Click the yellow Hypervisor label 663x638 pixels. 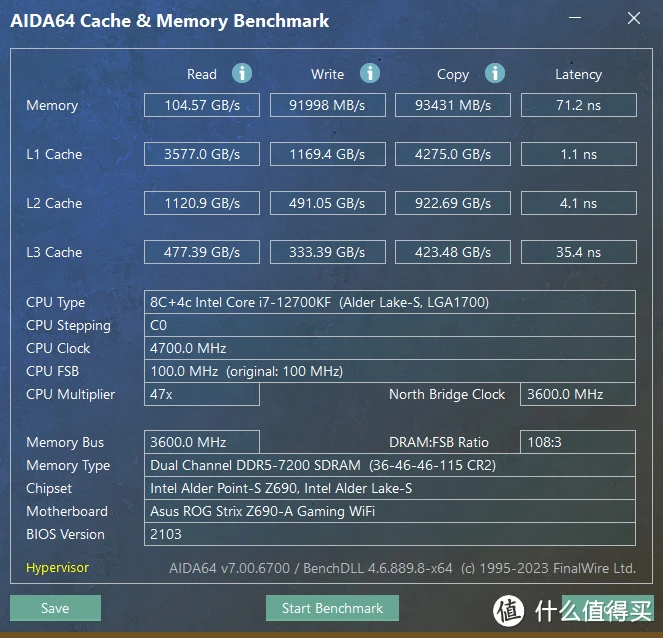tap(57, 568)
